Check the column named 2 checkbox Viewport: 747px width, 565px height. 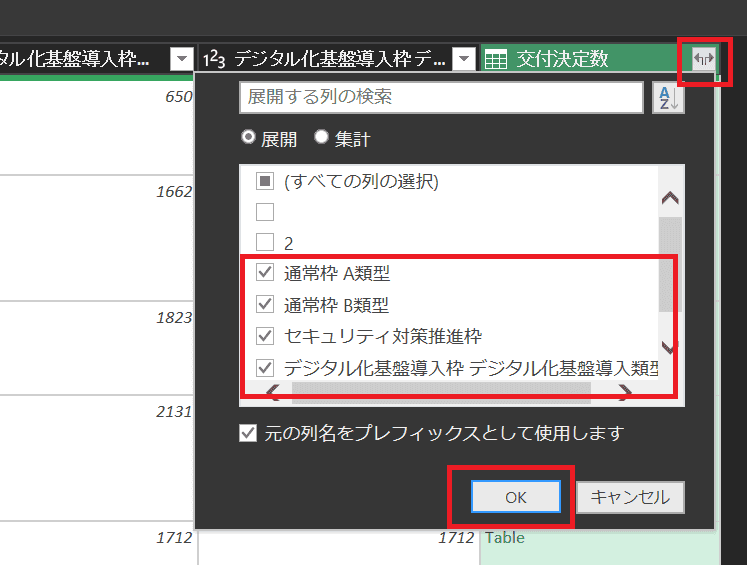point(265,242)
